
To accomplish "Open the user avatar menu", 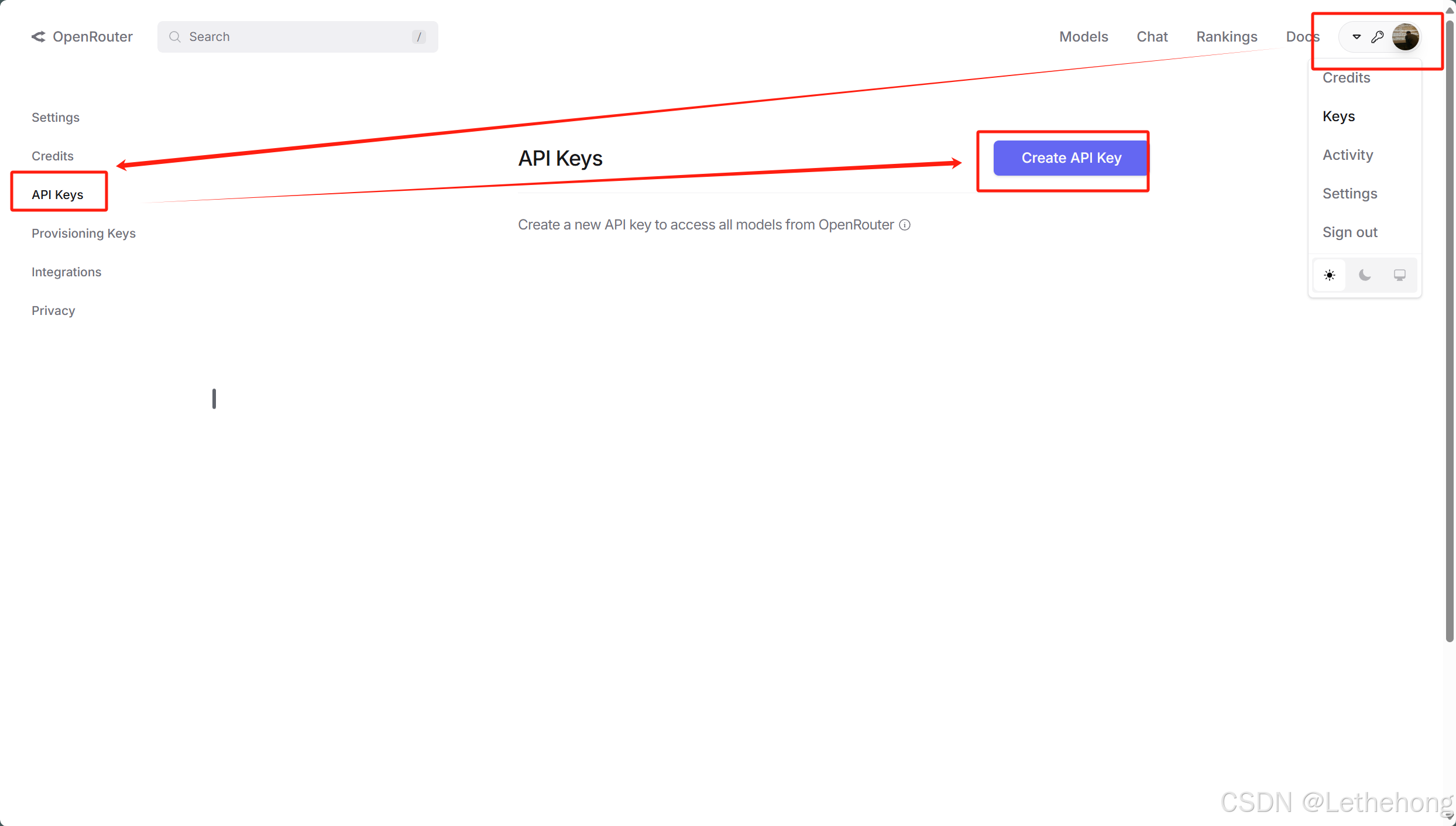I will click(x=1405, y=37).
